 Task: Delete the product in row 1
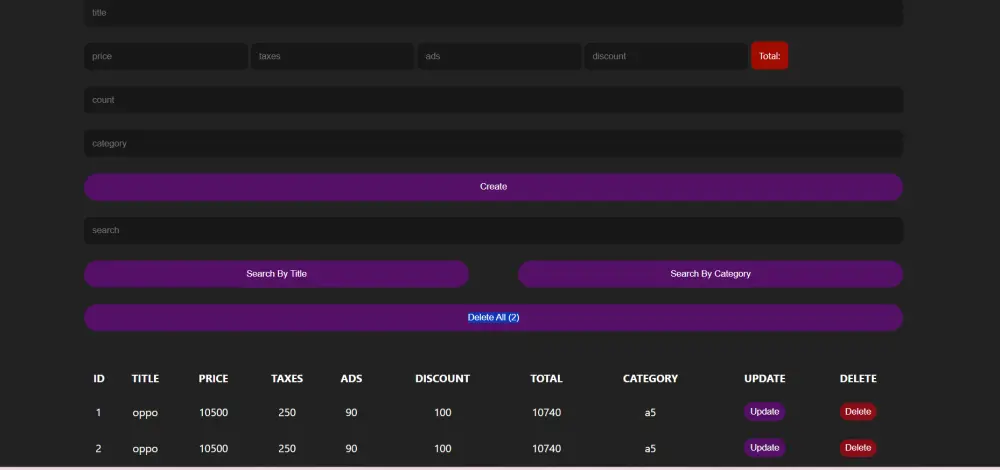(x=858, y=412)
